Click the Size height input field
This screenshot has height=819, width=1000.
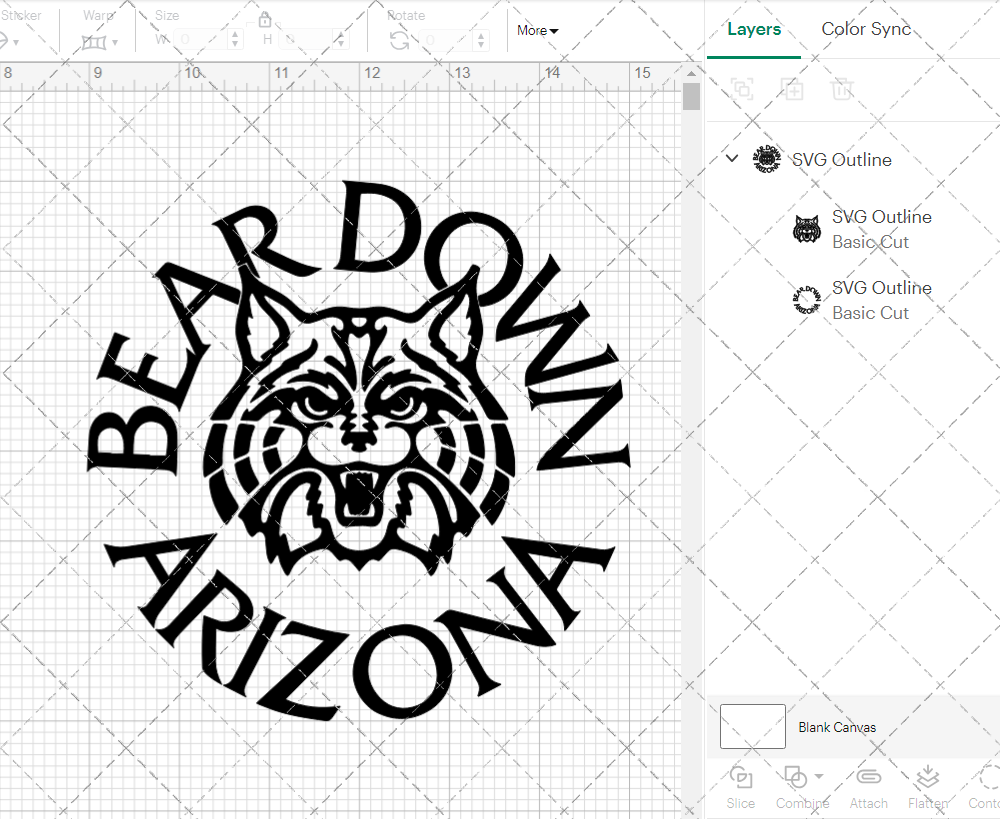(x=307, y=40)
